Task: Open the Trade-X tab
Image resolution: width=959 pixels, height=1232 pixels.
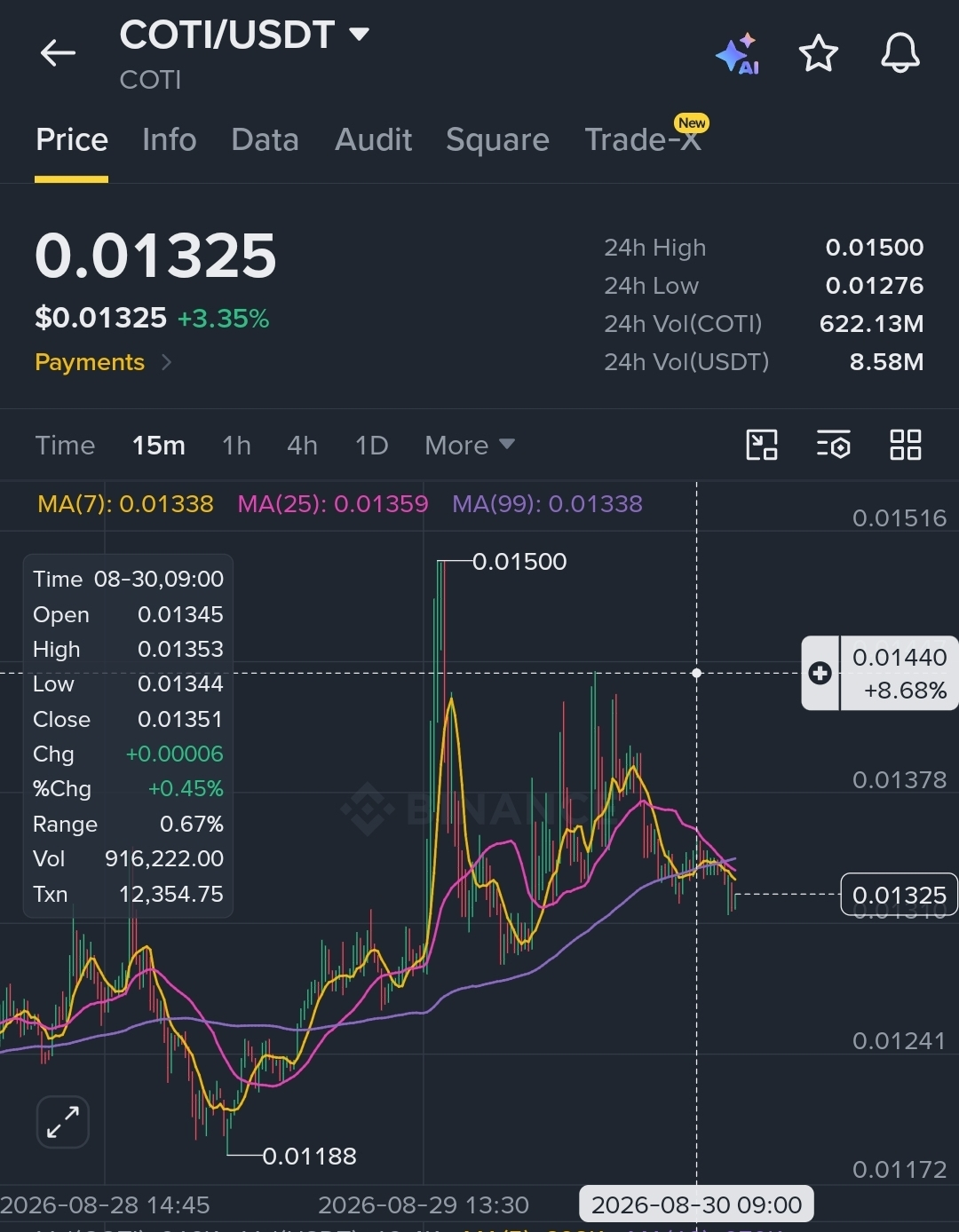Action: (x=643, y=139)
